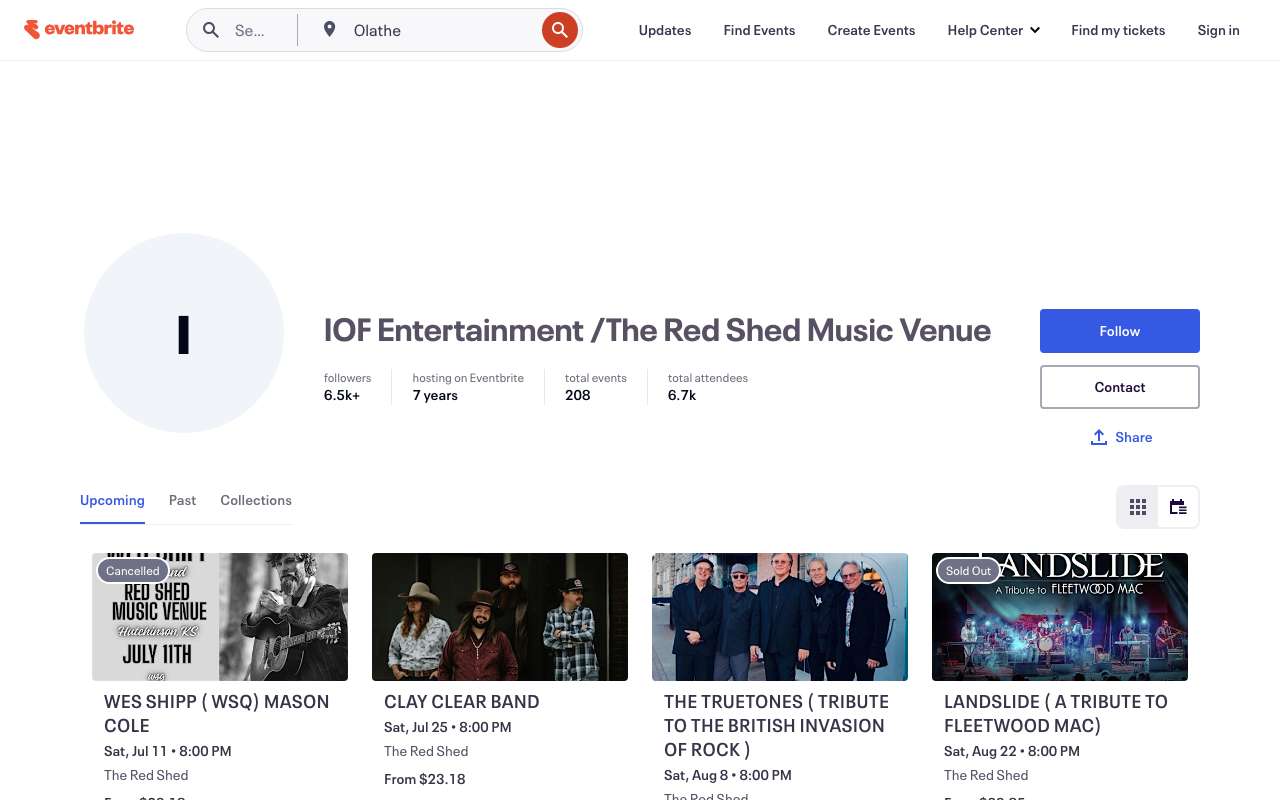Switch to the Past tab
Image resolution: width=1280 pixels, height=800 pixels.
pyautogui.click(x=182, y=500)
